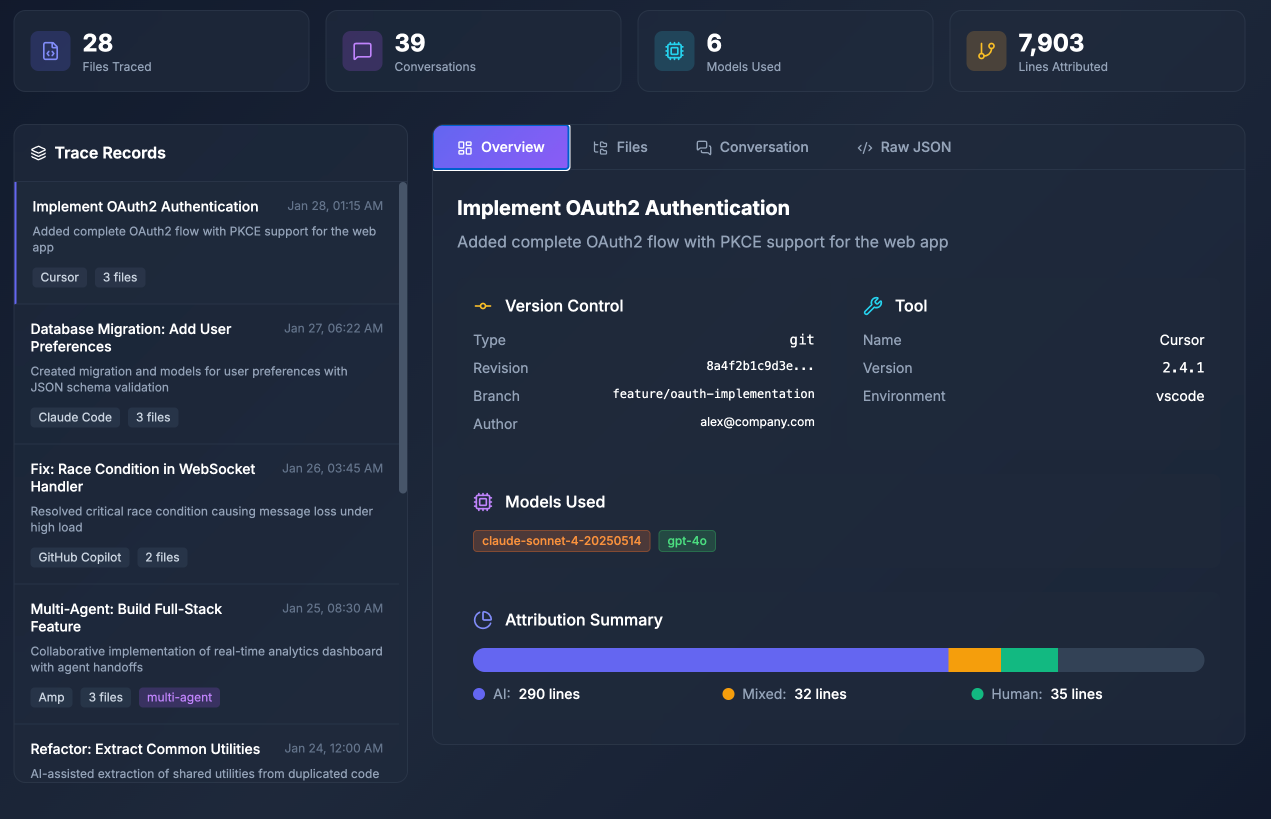Click the purple AI segment of the attribution bar

pos(710,660)
